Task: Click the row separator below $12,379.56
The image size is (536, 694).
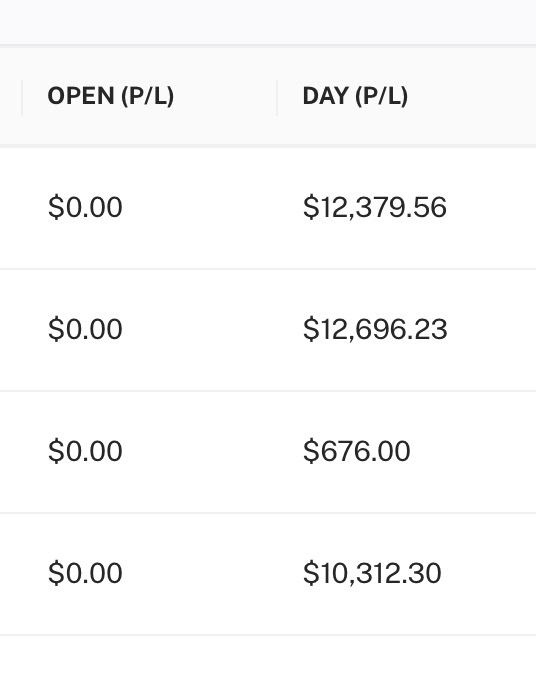Action: click(x=268, y=269)
